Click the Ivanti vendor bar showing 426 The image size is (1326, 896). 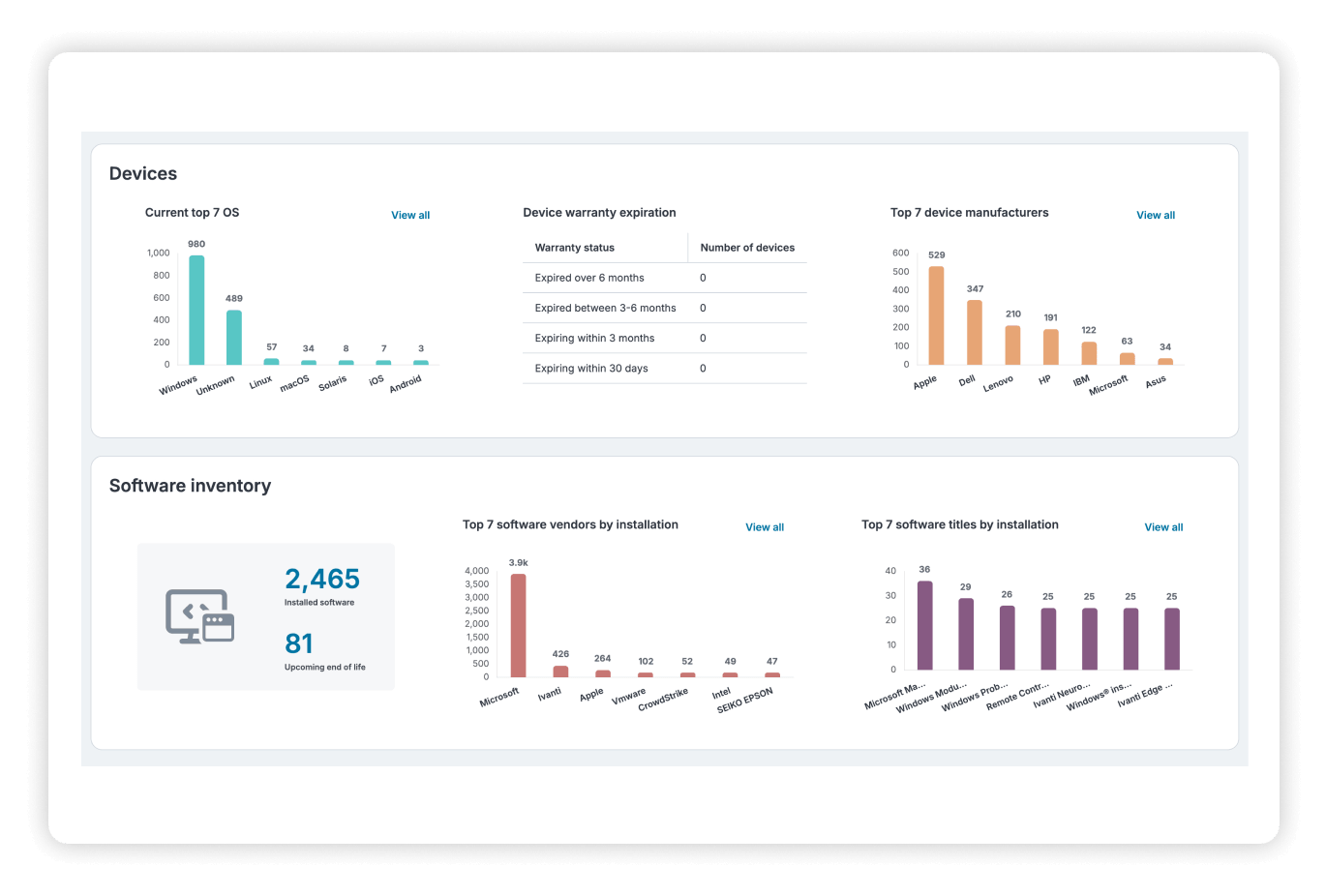(x=560, y=672)
